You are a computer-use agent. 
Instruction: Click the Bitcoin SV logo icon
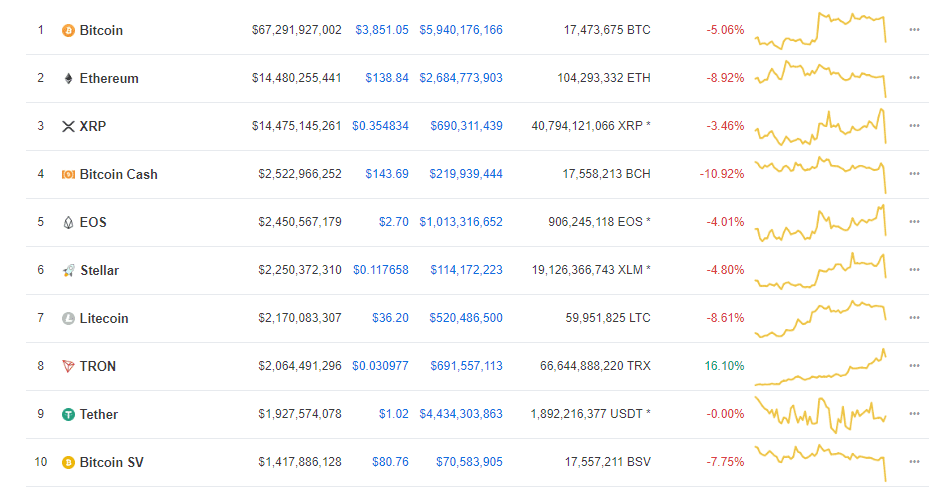(x=68, y=462)
